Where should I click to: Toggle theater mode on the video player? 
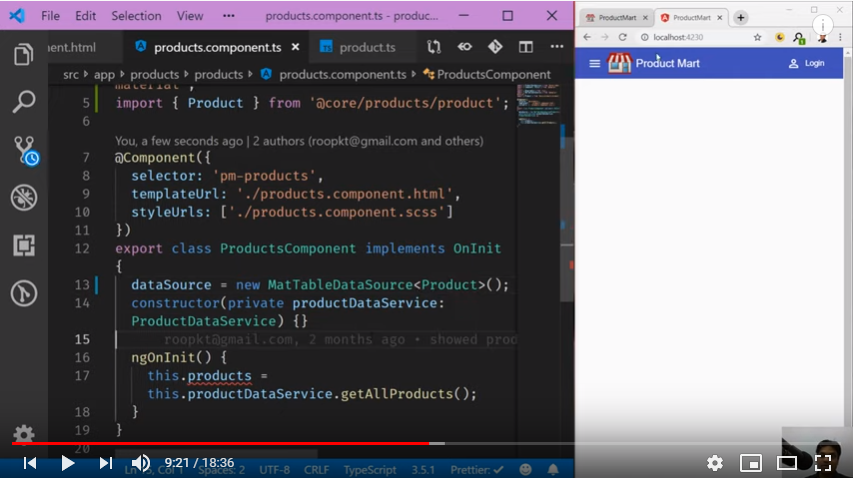pyautogui.click(x=787, y=462)
